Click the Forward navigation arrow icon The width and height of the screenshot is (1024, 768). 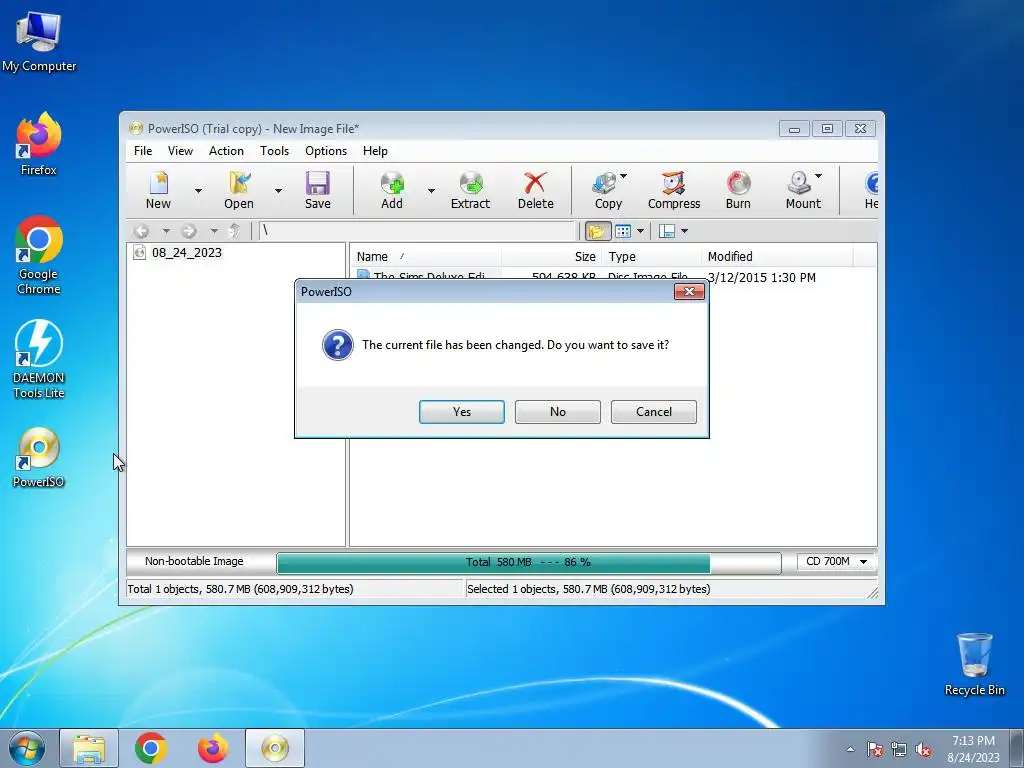[189, 231]
